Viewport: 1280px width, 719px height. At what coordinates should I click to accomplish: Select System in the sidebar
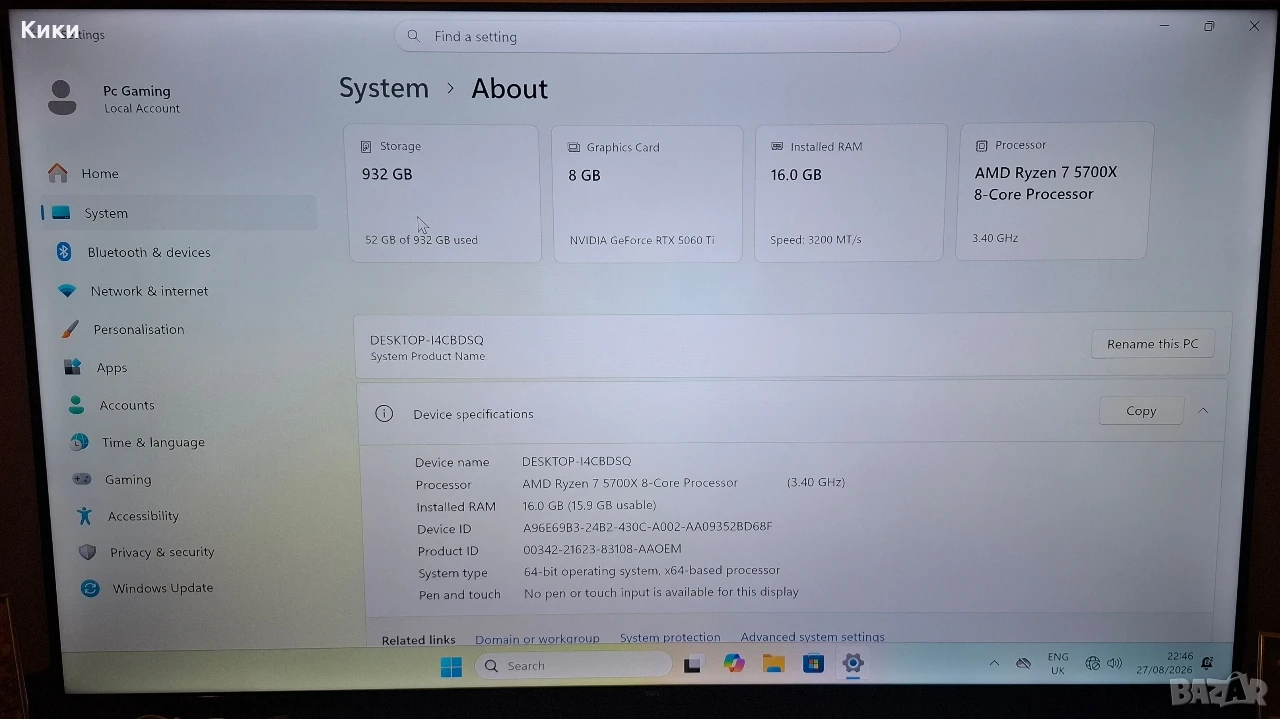pos(179,213)
